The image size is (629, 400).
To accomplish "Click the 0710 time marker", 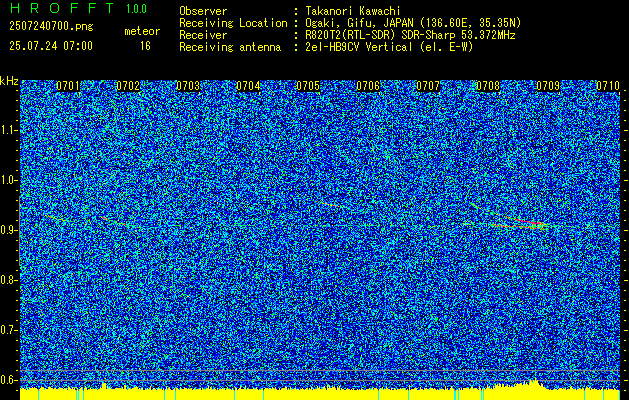I will (x=608, y=85).
